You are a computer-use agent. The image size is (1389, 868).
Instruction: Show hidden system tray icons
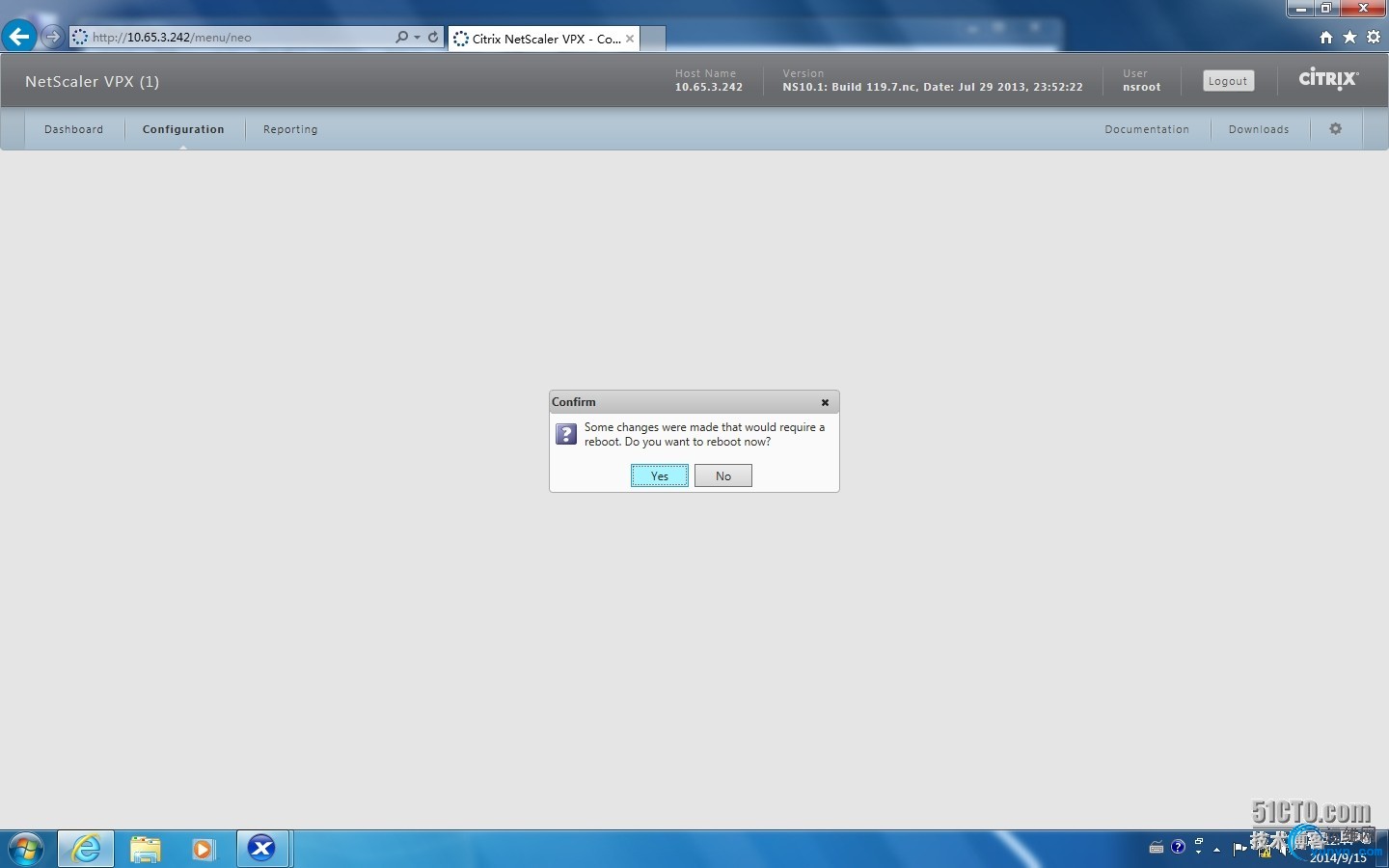point(1217,849)
